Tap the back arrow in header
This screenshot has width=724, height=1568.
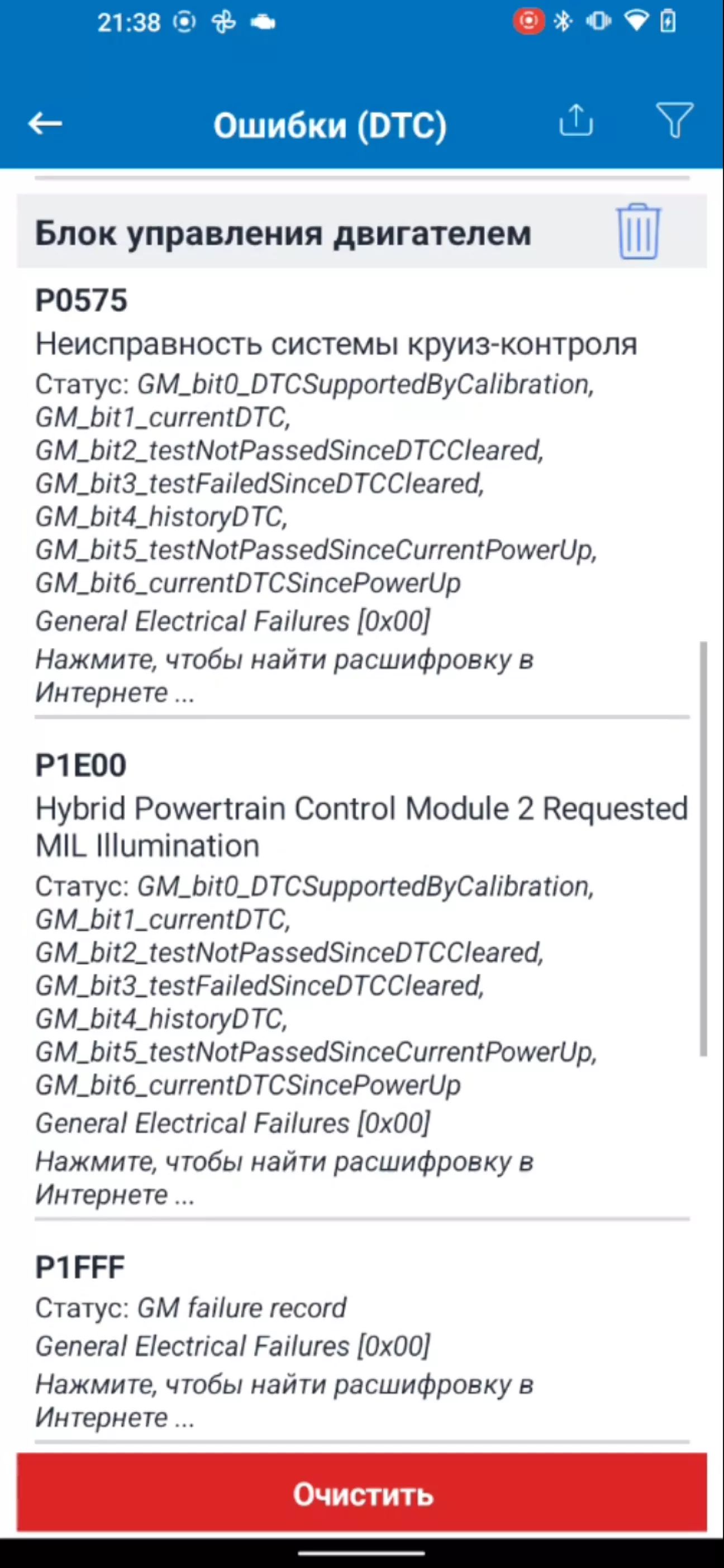pos(45,123)
